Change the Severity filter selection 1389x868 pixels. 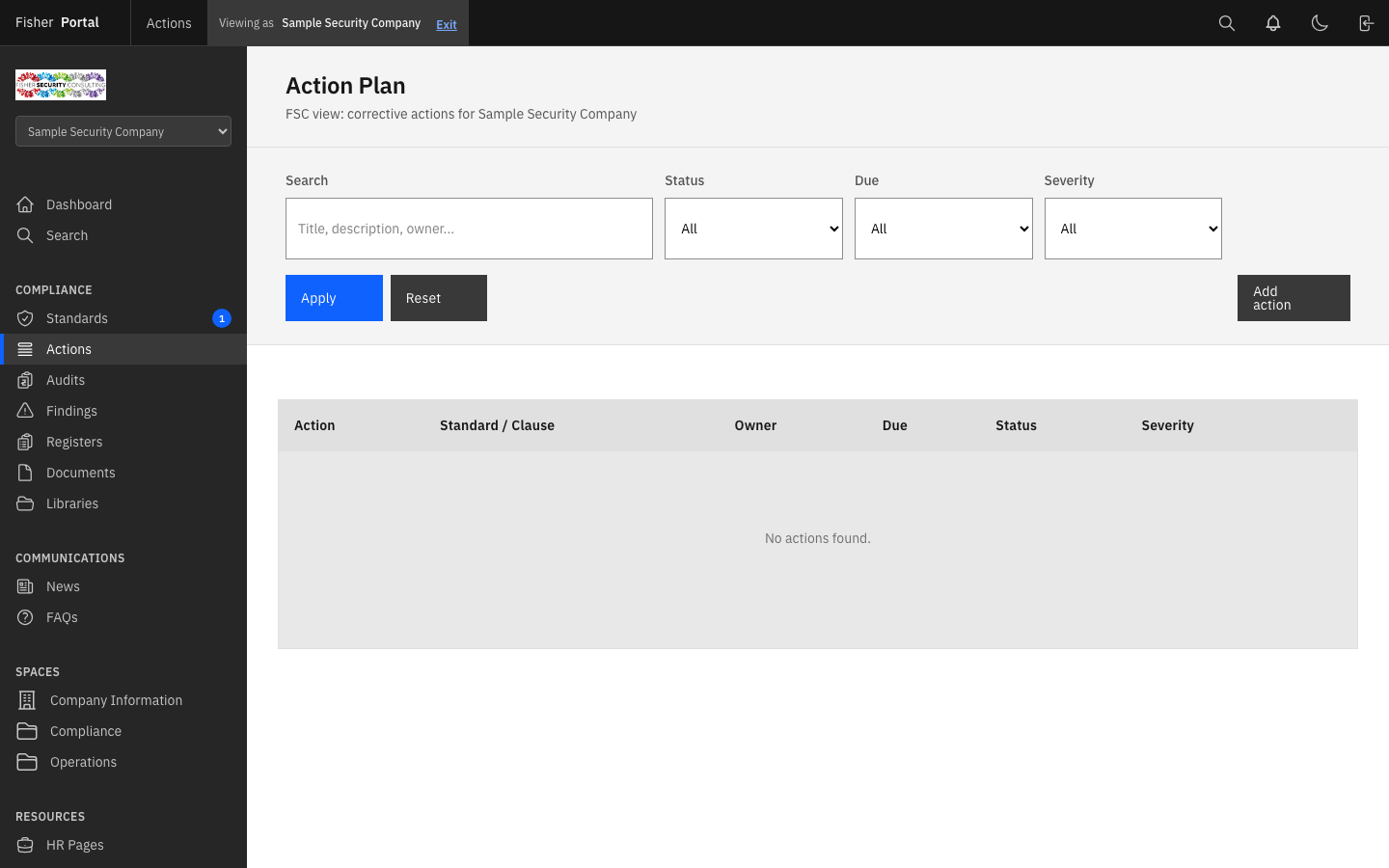[x=1133, y=229]
